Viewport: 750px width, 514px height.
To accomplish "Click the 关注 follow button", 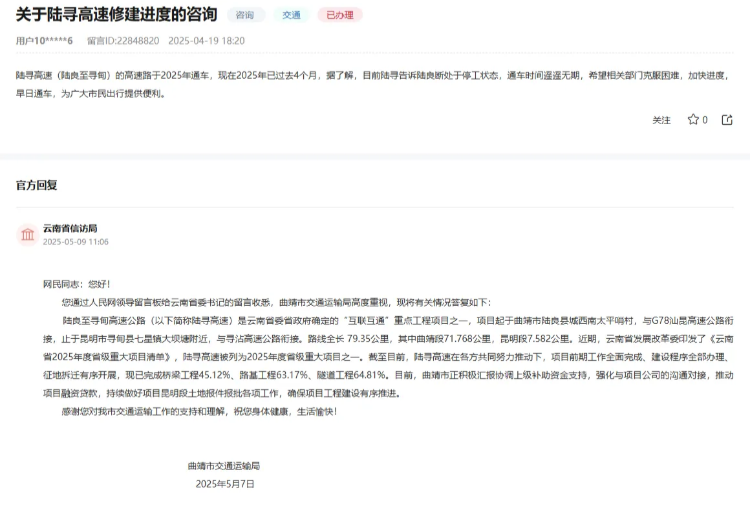I will 661,120.
